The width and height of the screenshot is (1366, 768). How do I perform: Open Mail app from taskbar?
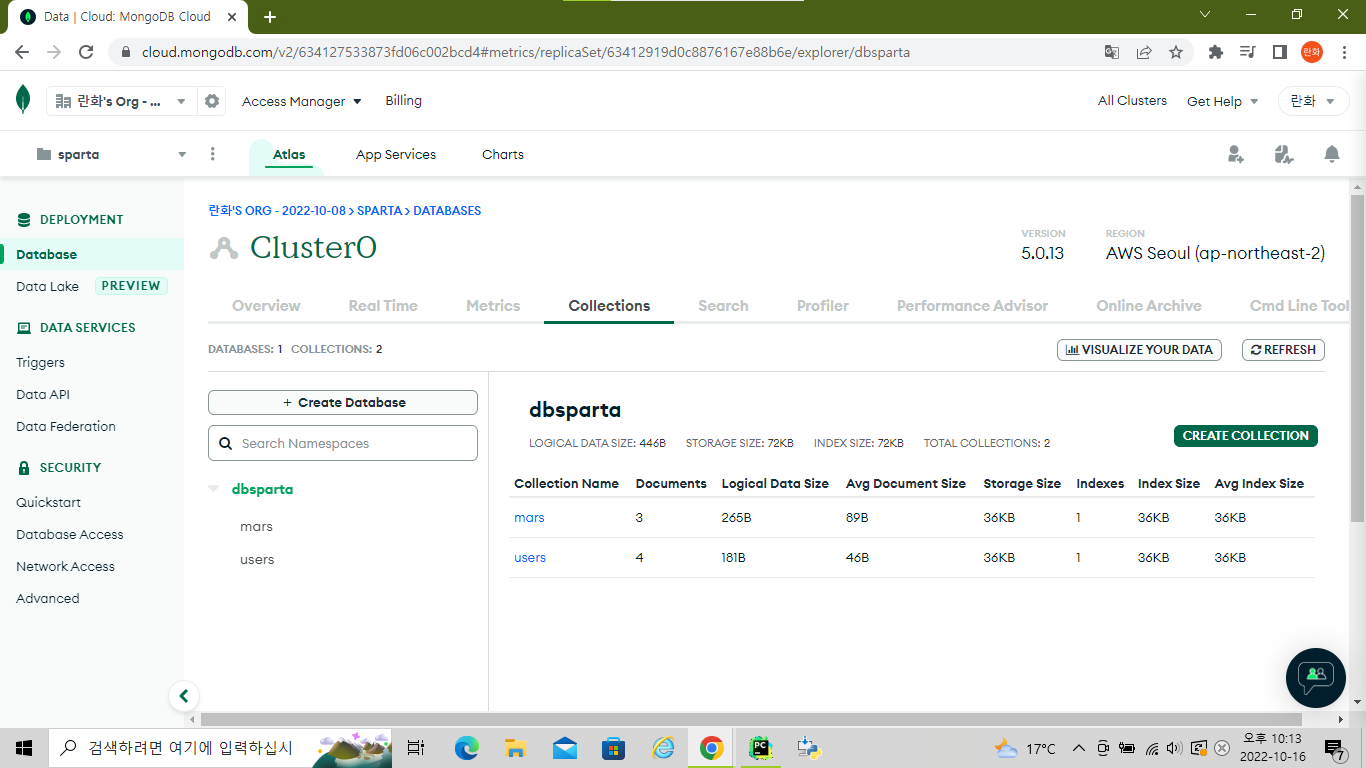[x=565, y=748]
